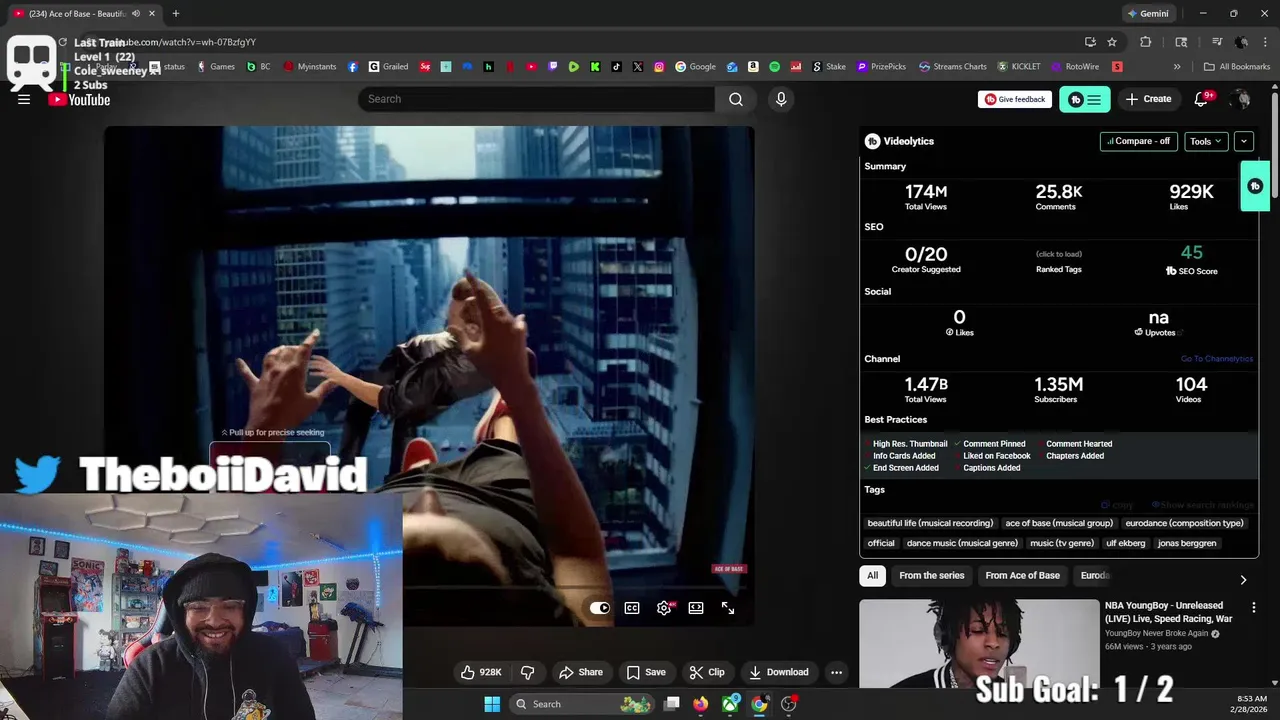Follow the Go To Channelytics link
Screen dimensions: 1280x720
[1216, 359]
